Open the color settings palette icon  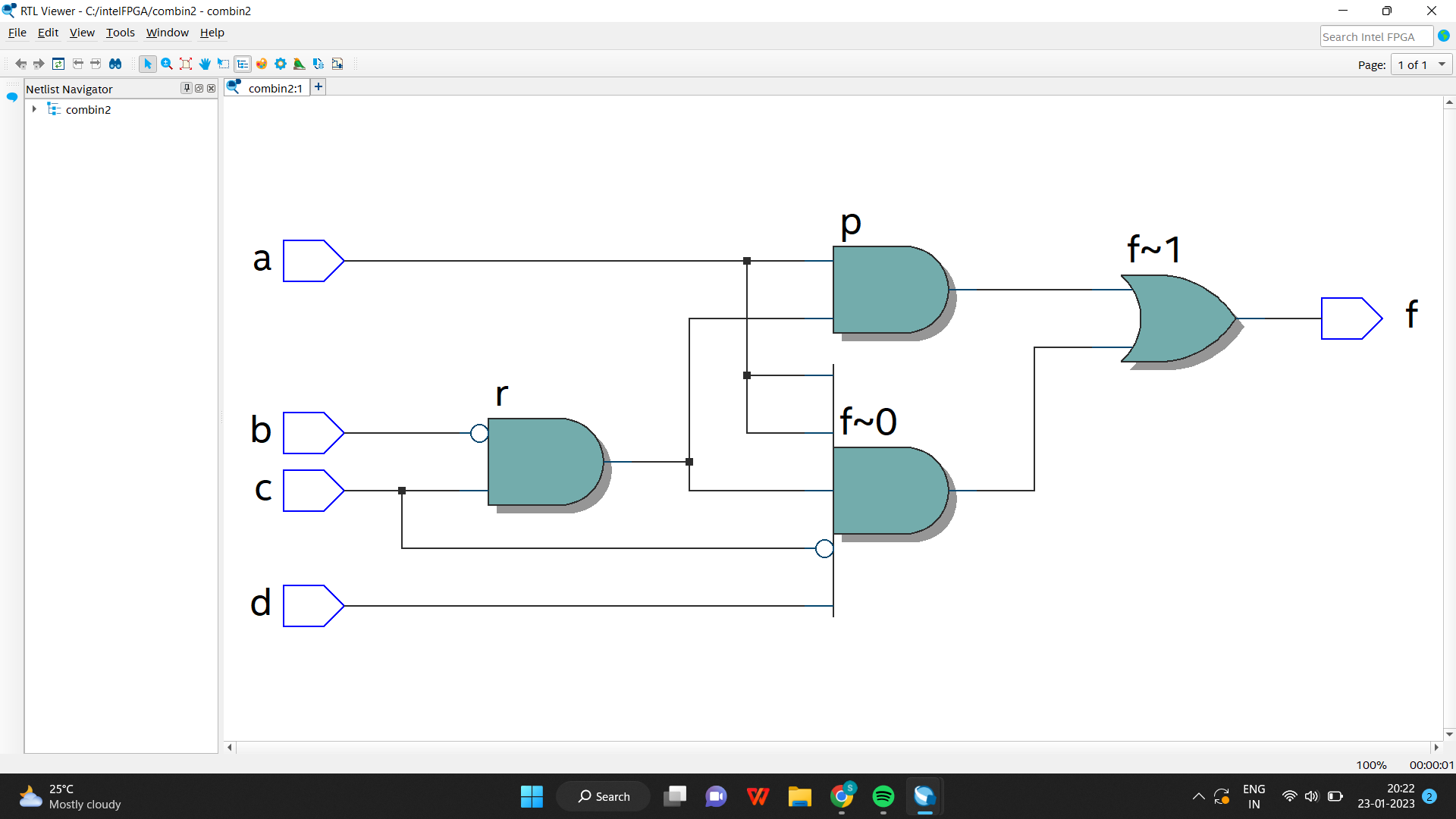coord(262,64)
